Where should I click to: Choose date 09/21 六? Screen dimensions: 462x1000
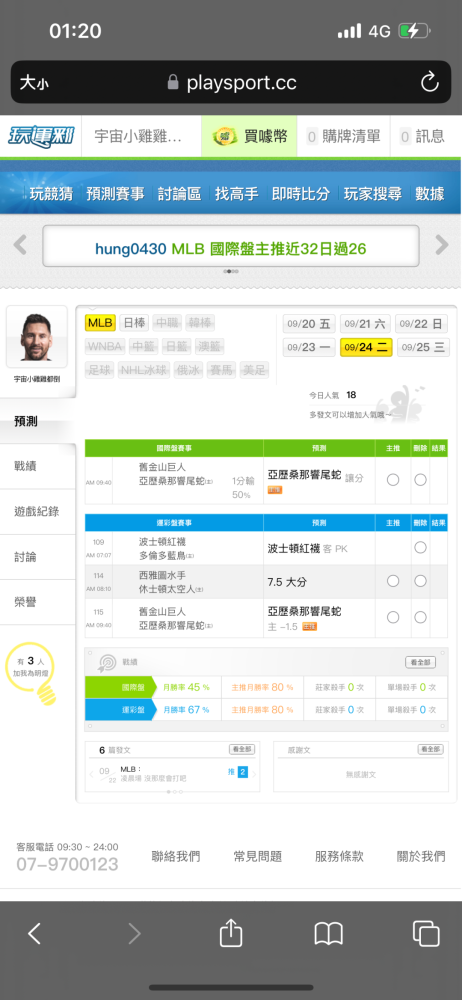365,324
